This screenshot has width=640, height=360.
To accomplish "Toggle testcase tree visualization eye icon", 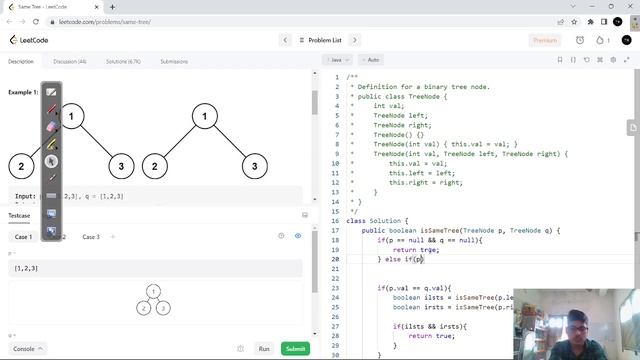I will 298,236.
